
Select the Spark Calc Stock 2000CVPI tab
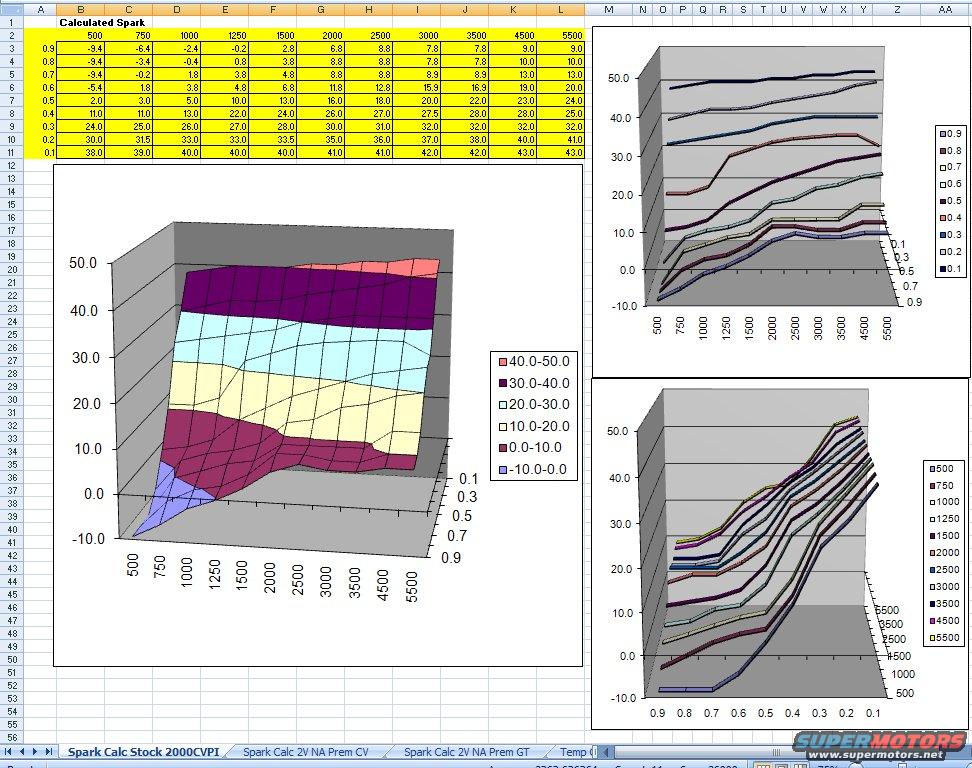(x=143, y=752)
